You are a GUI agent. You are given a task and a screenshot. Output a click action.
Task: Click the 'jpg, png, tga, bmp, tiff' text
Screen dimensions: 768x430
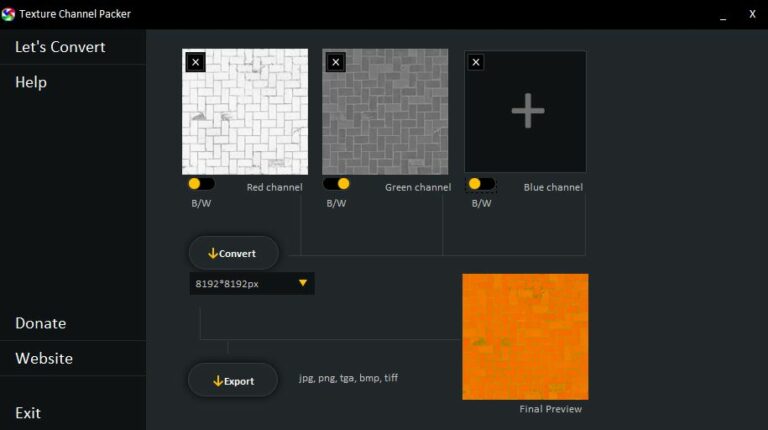(348, 378)
